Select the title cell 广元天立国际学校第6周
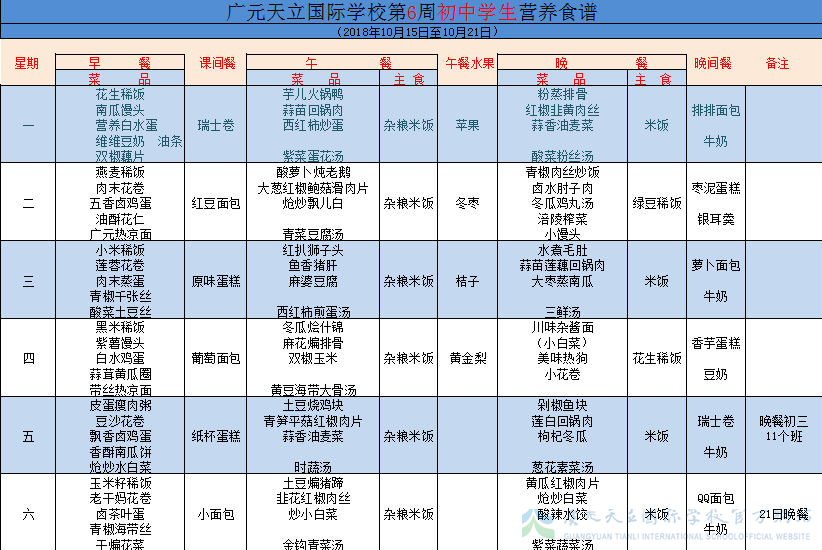 coord(410,12)
